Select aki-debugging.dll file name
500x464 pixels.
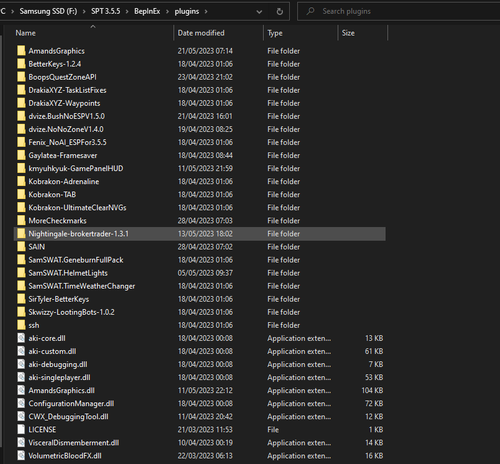pos(58,364)
